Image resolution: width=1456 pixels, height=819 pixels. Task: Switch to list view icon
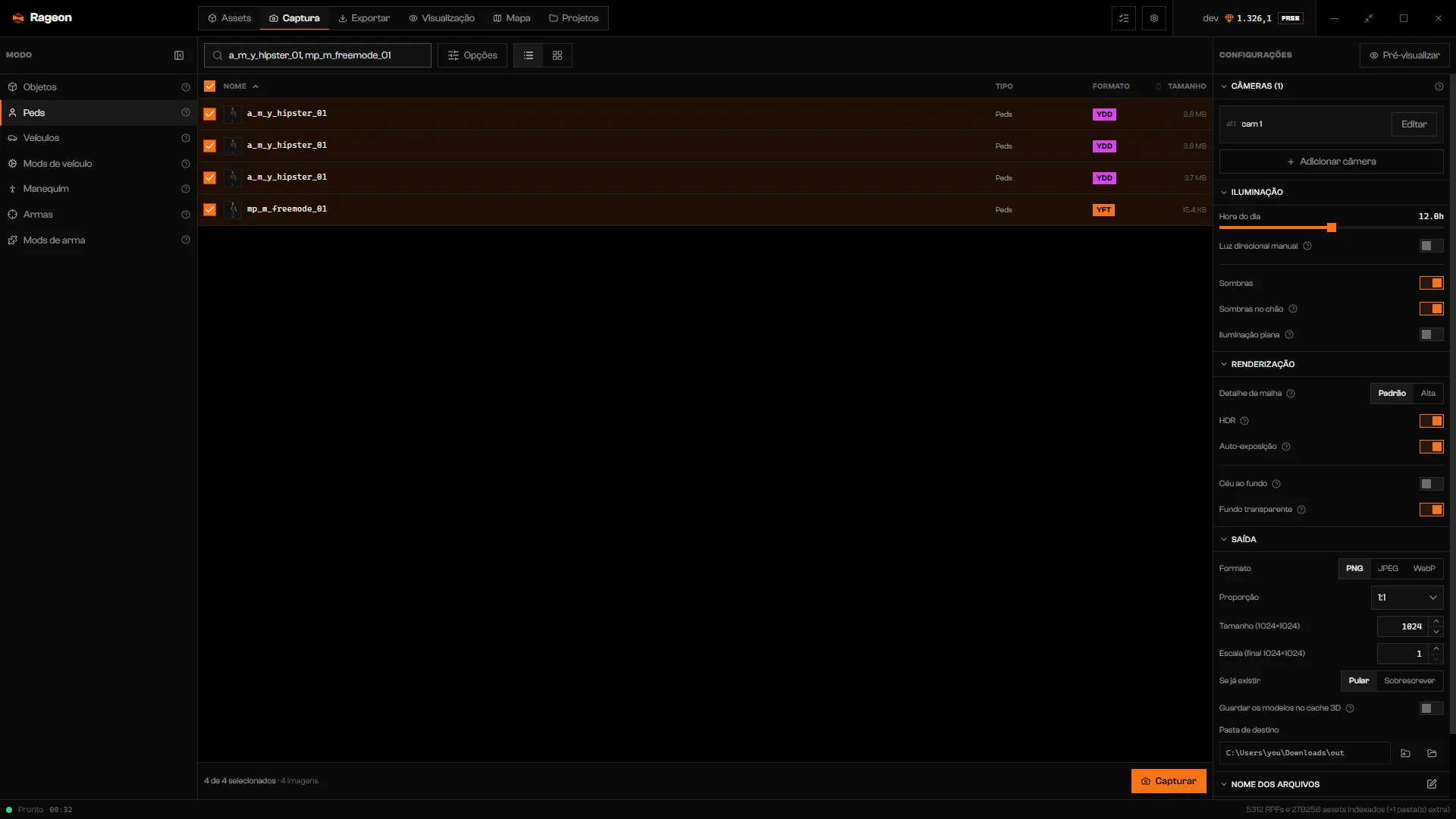pyautogui.click(x=529, y=55)
